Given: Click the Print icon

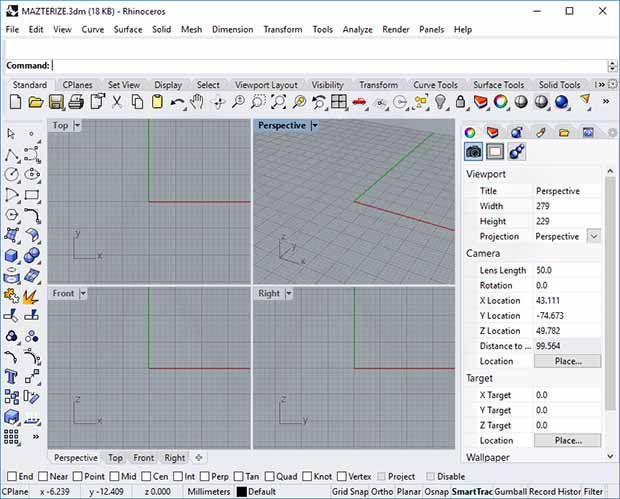Looking at the screenshot, I should pos(76,102).
